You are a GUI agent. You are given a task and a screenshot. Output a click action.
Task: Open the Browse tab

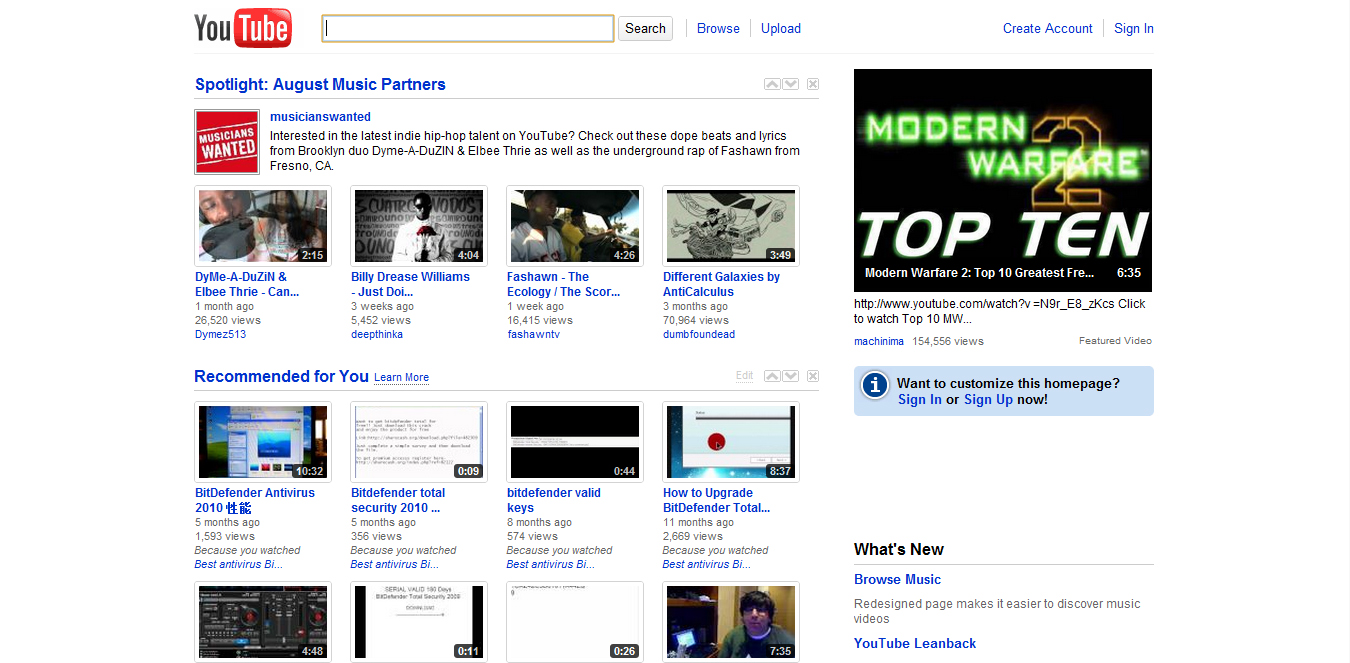(718, 28)
